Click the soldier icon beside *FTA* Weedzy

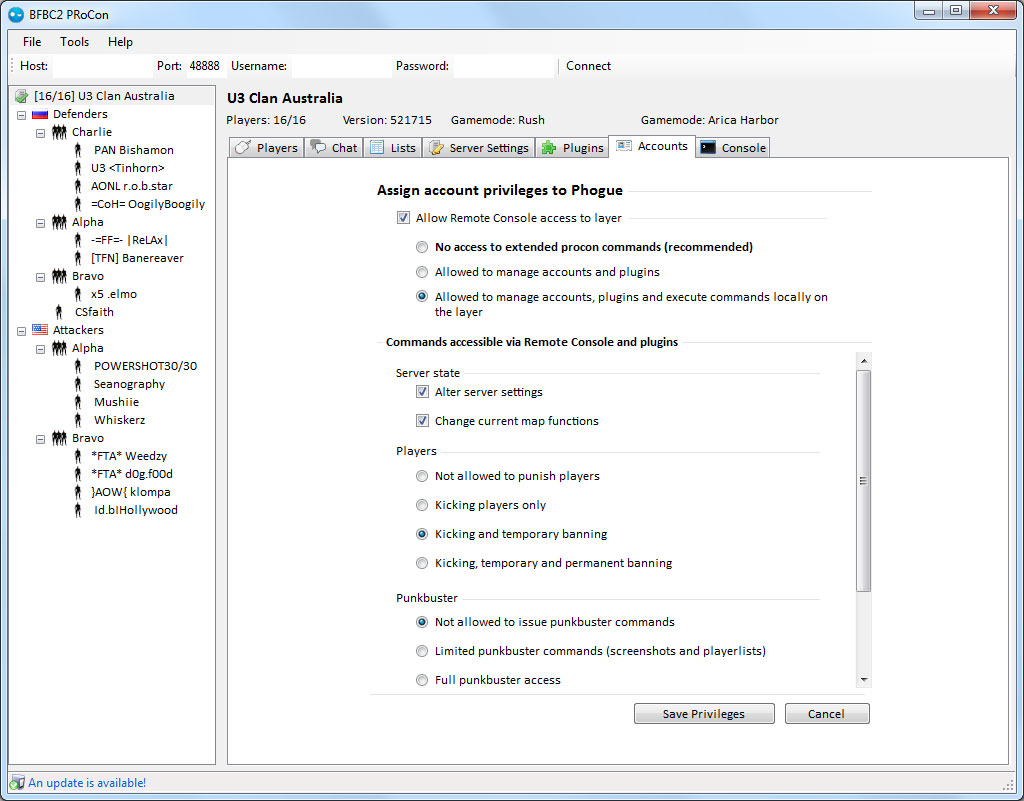coord(78,456)
